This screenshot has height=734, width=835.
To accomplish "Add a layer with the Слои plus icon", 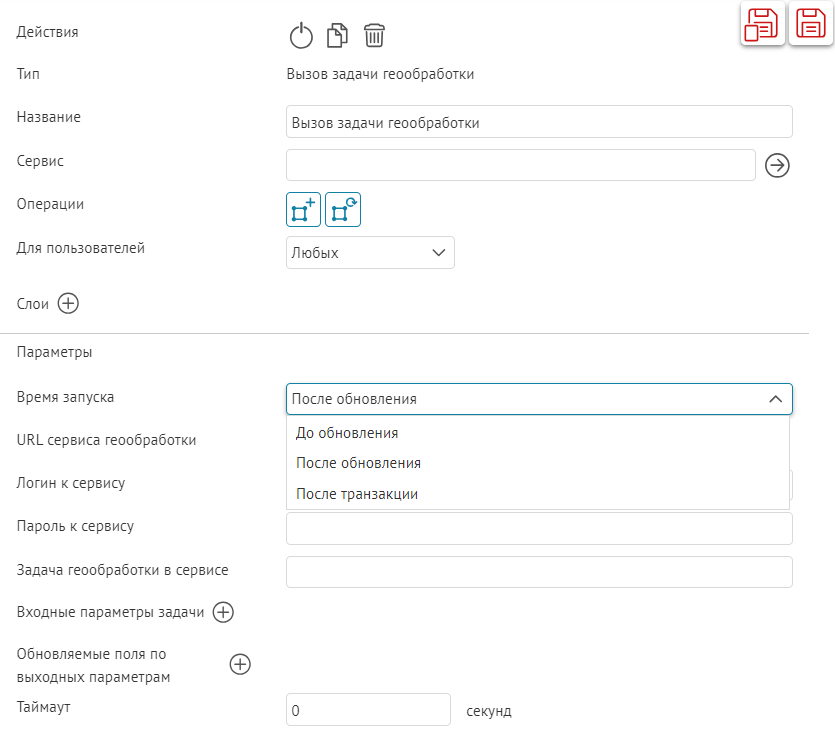I will click(68, 304).
